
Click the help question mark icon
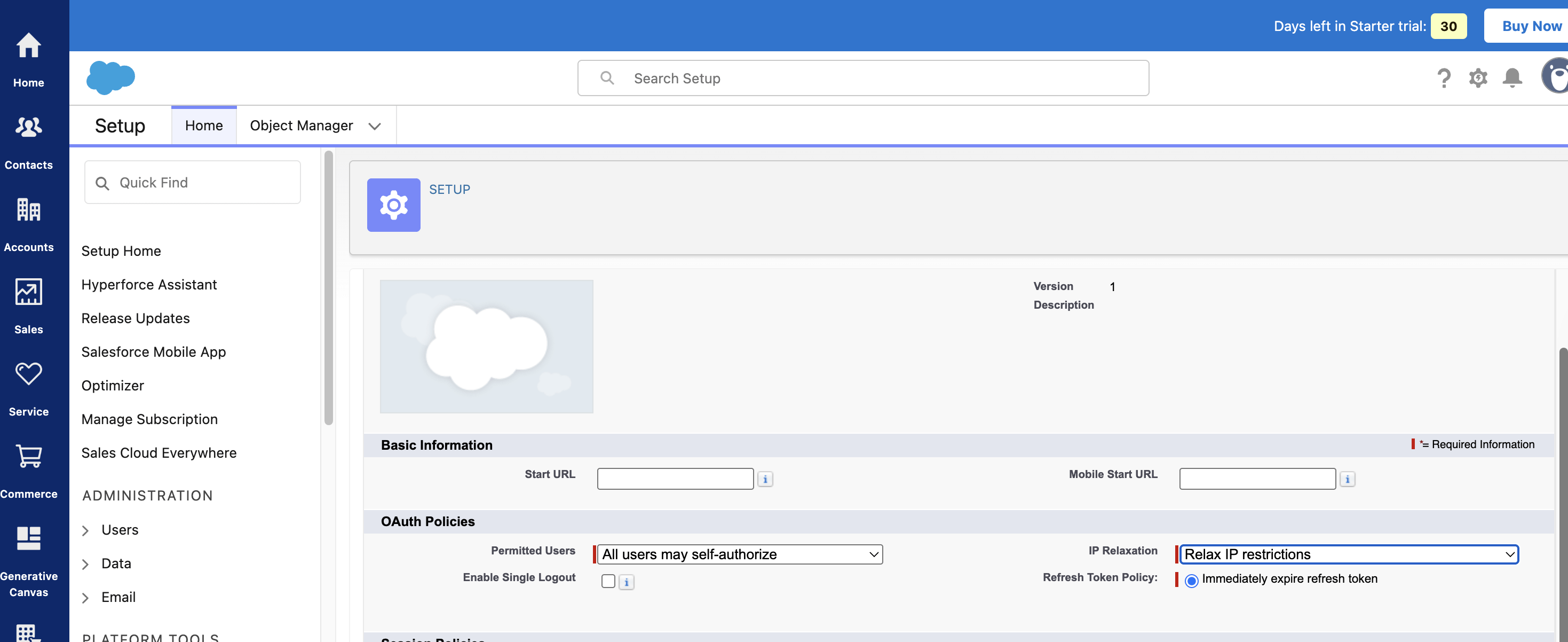click(x=1444, y=78)
